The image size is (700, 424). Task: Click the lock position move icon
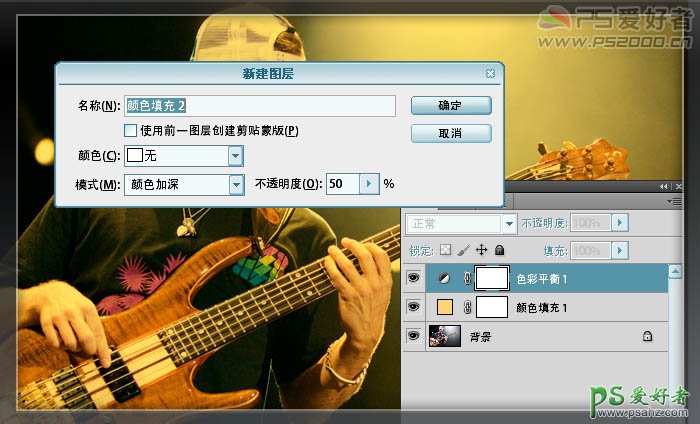481,250
